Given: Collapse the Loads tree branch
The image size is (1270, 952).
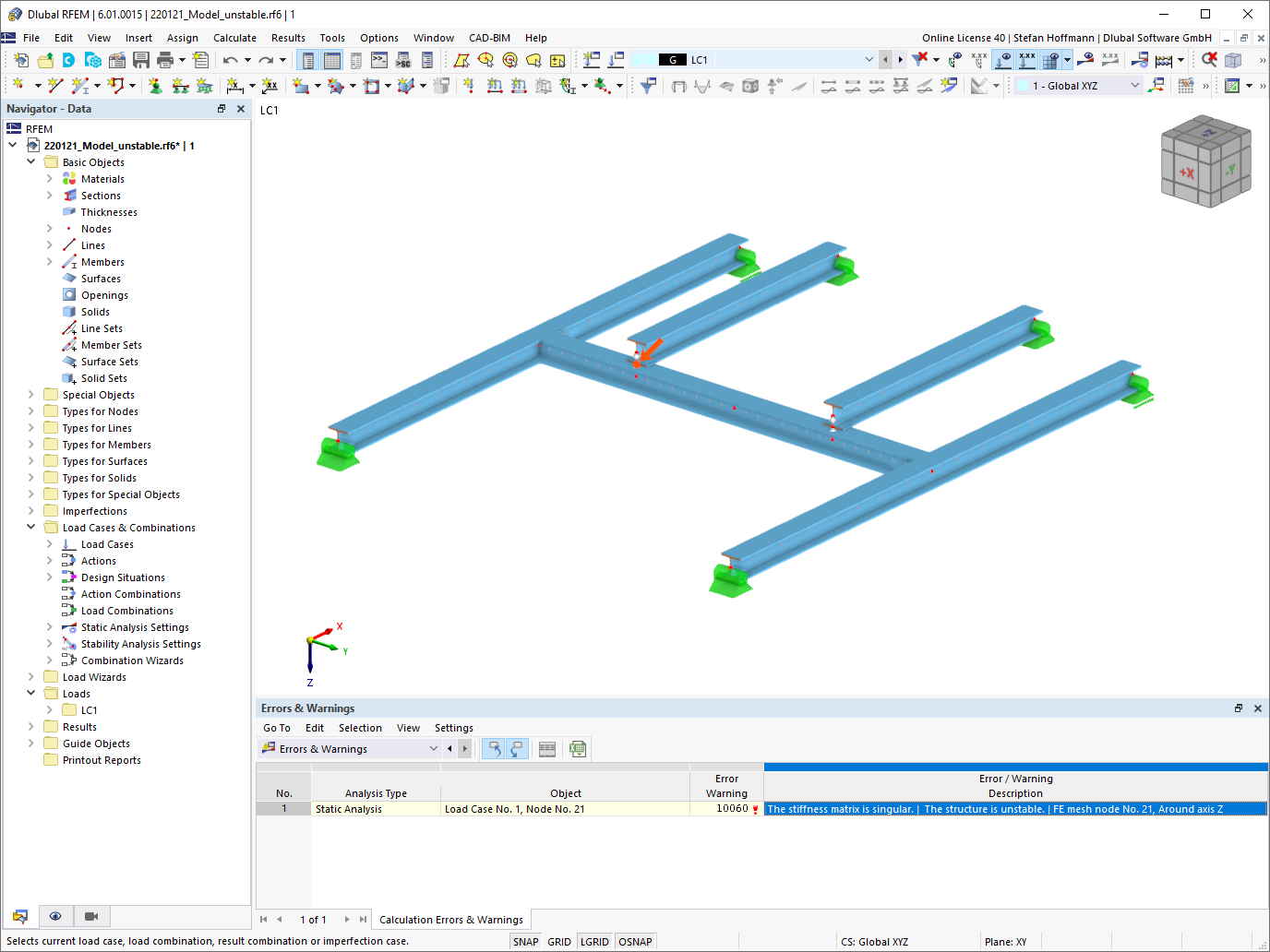Looking at the screenshot, I should coord(30,693).
